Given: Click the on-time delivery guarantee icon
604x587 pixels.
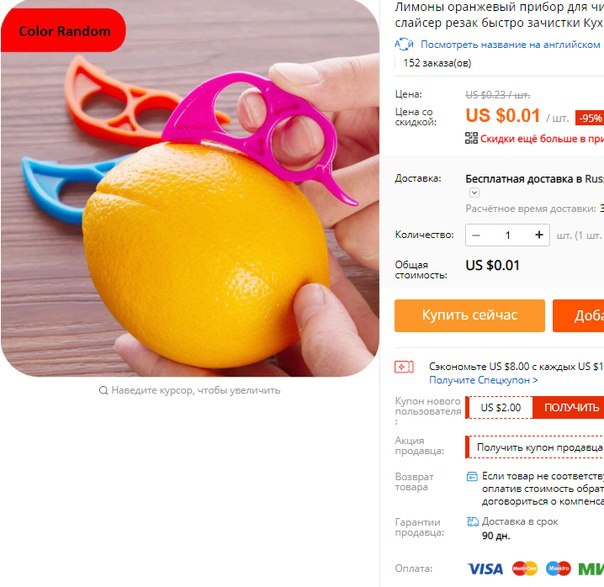Looking at the screenshot, I should click(473, 522).
